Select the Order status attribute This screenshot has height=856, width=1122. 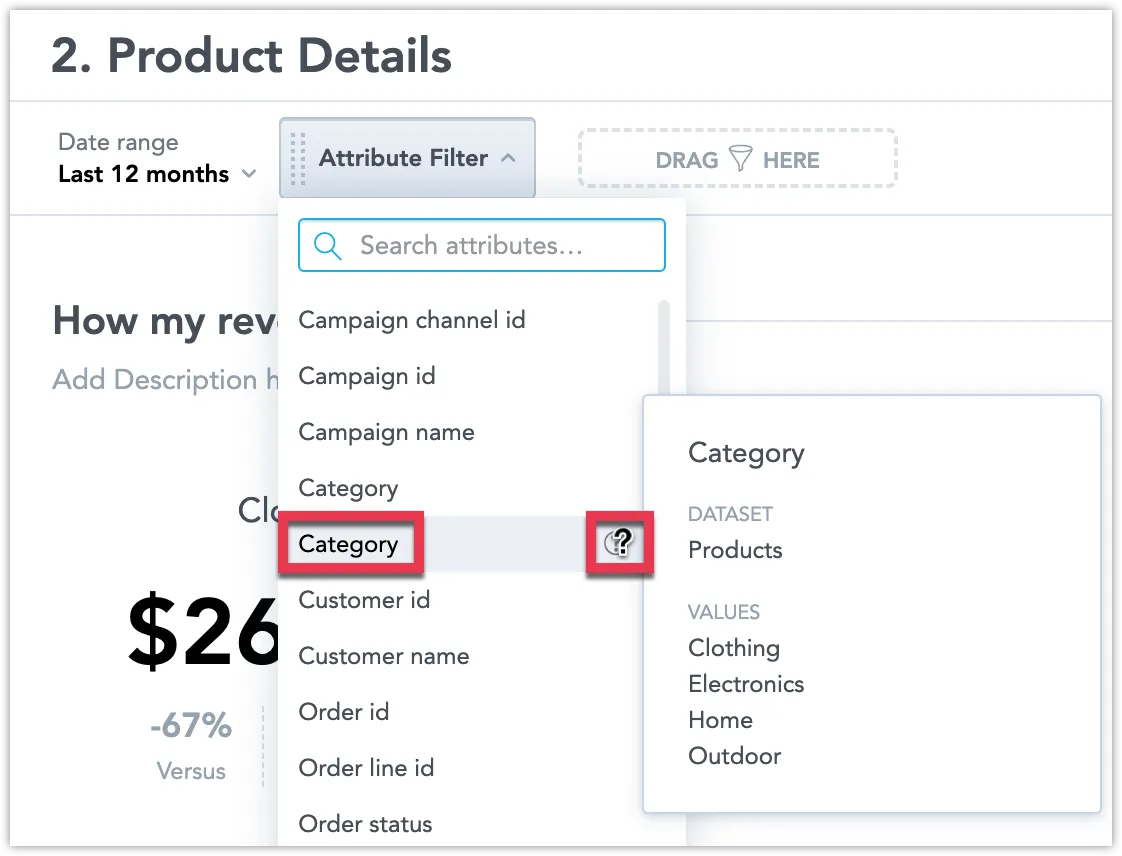(x=365, y=824)
